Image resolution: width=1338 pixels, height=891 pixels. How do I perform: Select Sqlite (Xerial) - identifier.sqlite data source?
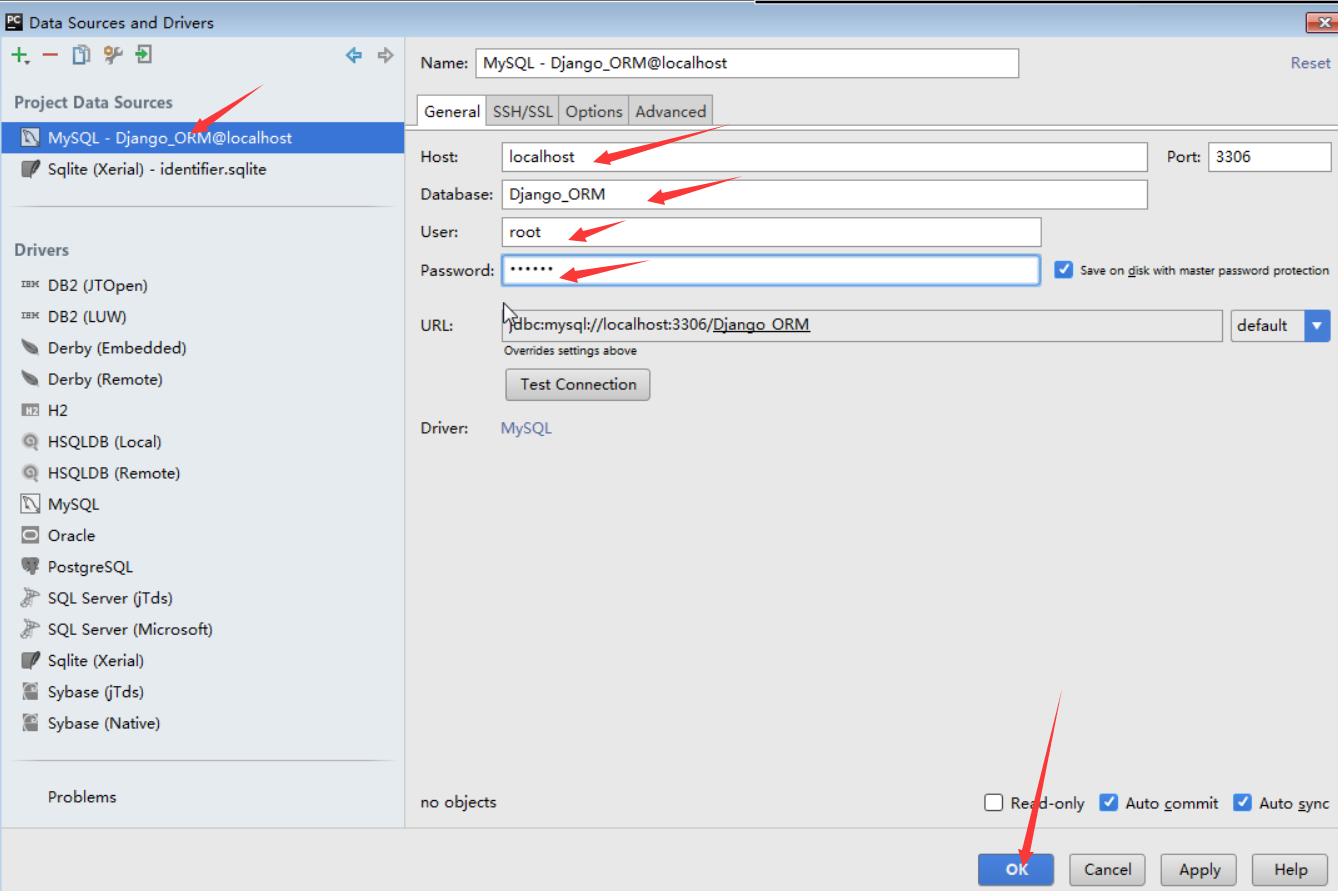click(x=202, y=169)
